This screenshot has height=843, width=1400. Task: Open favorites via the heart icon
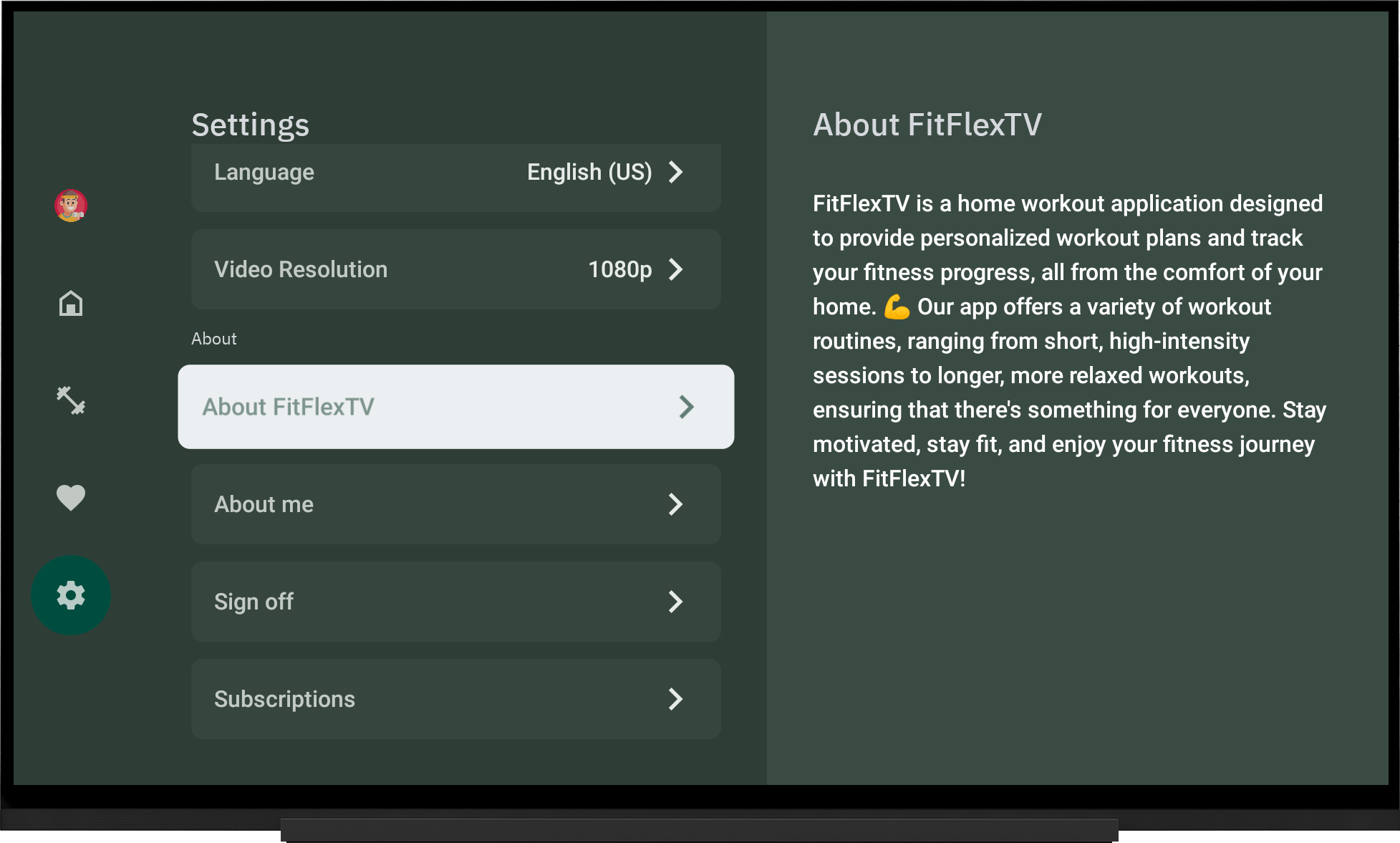point(71,497)
